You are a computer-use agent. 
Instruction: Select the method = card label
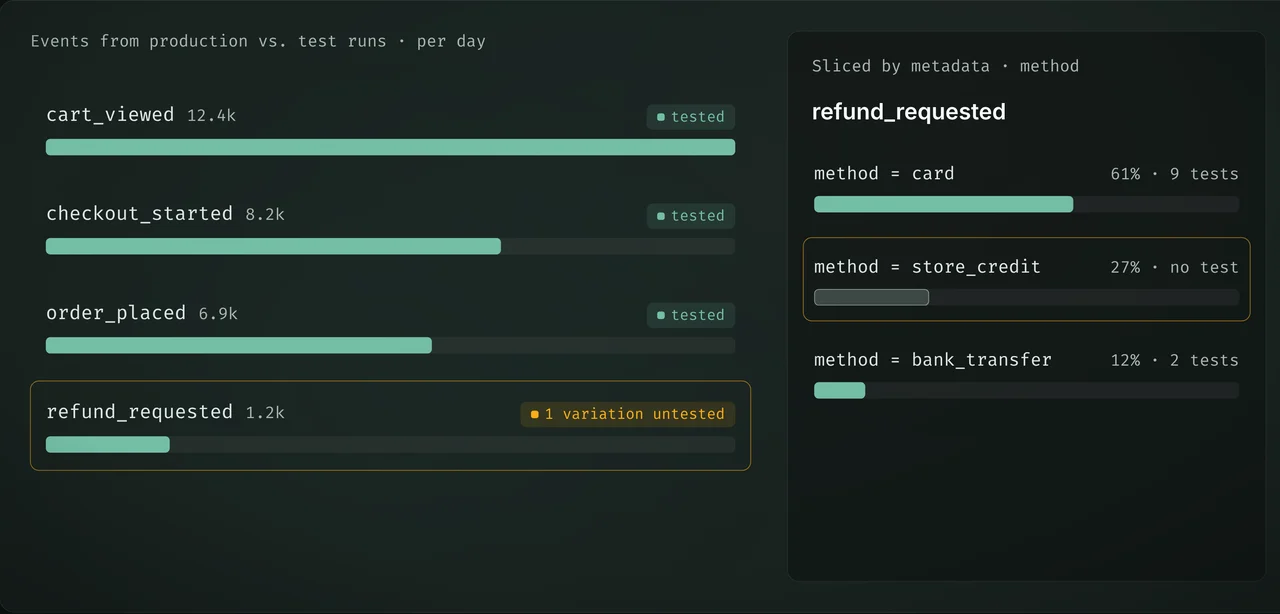point(884,174)
